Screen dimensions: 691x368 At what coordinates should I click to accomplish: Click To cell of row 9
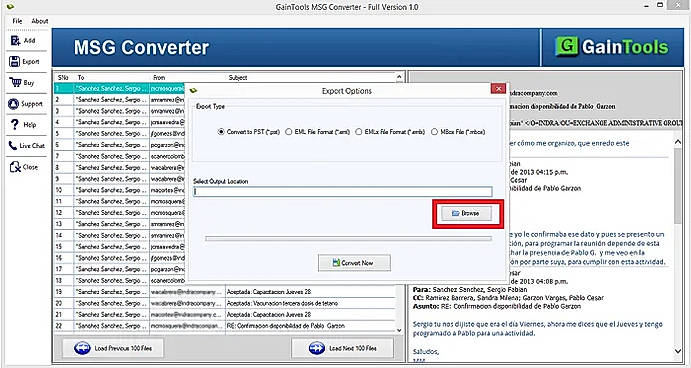[x=111, y=179]
